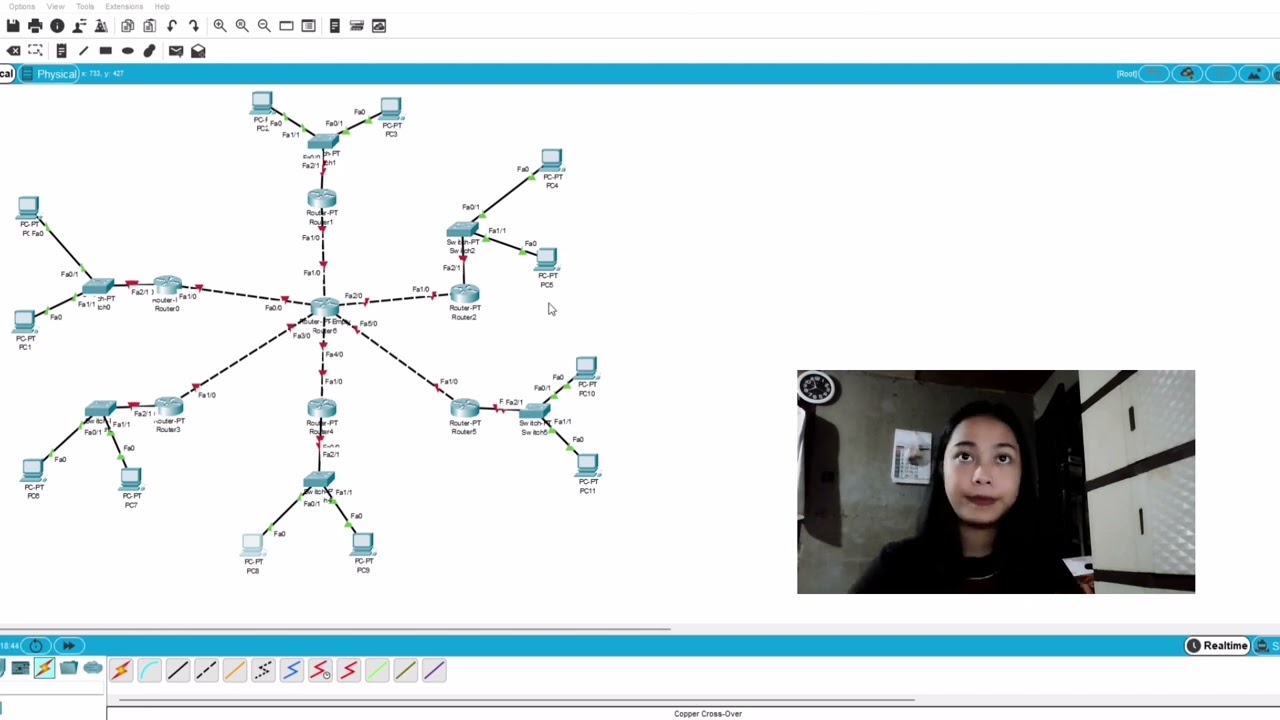Choose the automatic connection lightning cable

click(120, 671)
